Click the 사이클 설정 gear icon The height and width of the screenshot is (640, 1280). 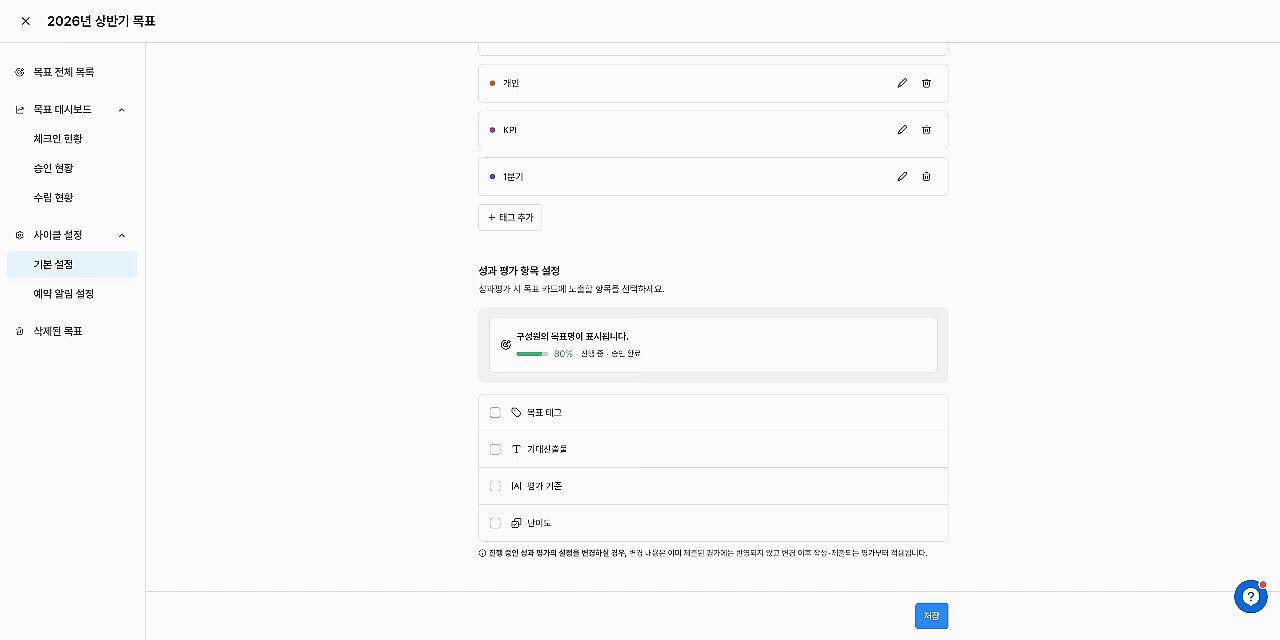coord(20,236)
